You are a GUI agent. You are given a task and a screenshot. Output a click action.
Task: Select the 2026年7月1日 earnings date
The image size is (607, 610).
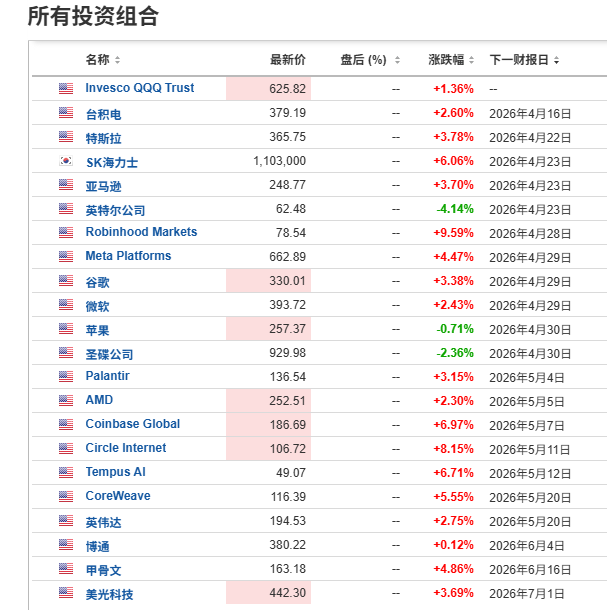tap(526, 594)
